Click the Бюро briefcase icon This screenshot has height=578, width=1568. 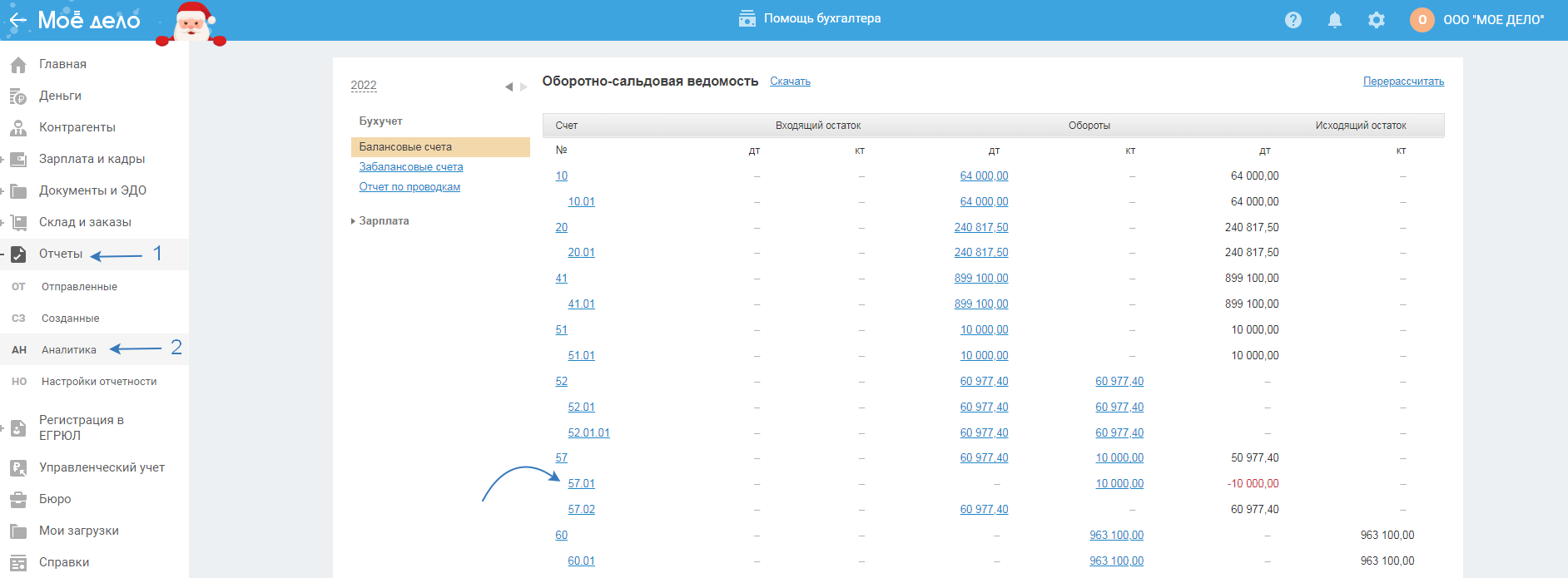[18, 500]
